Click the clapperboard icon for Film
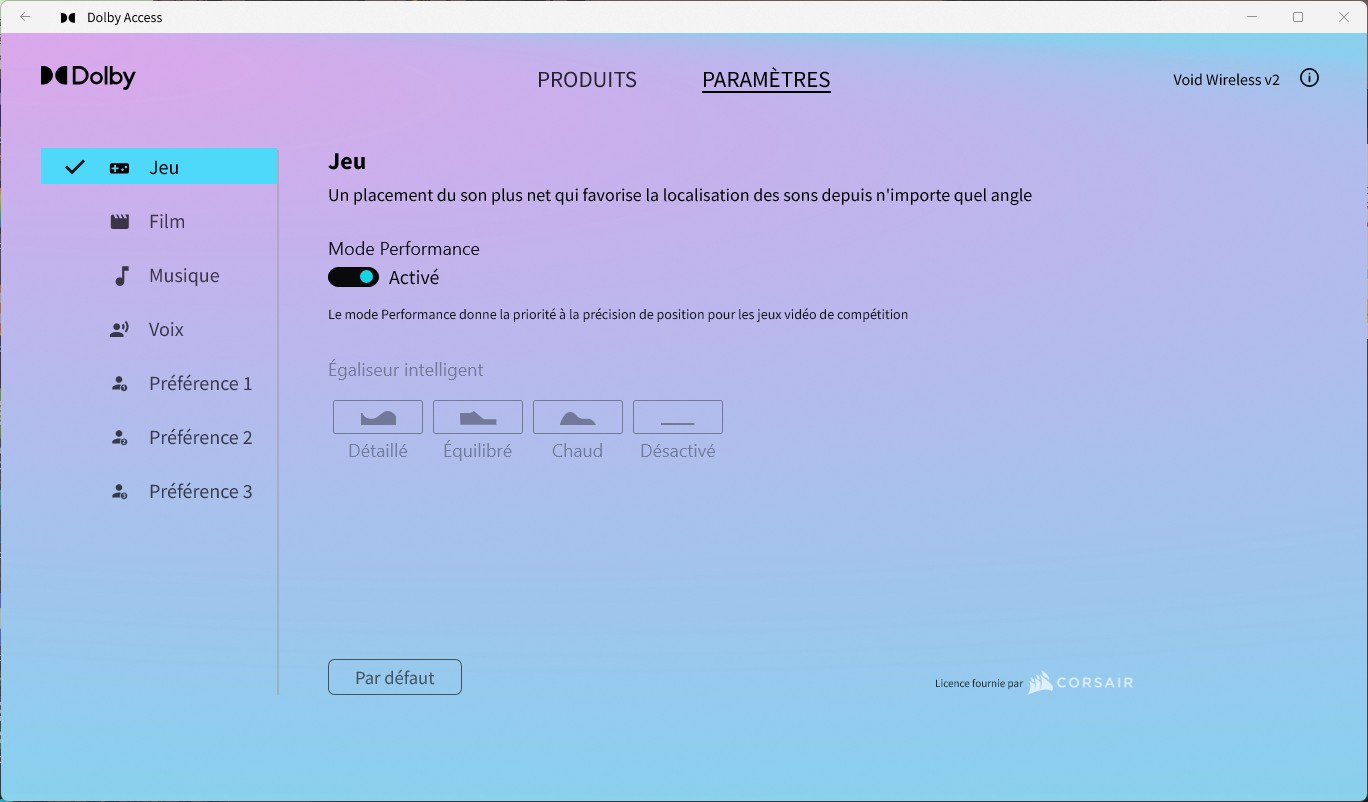 tap(119, 222)
